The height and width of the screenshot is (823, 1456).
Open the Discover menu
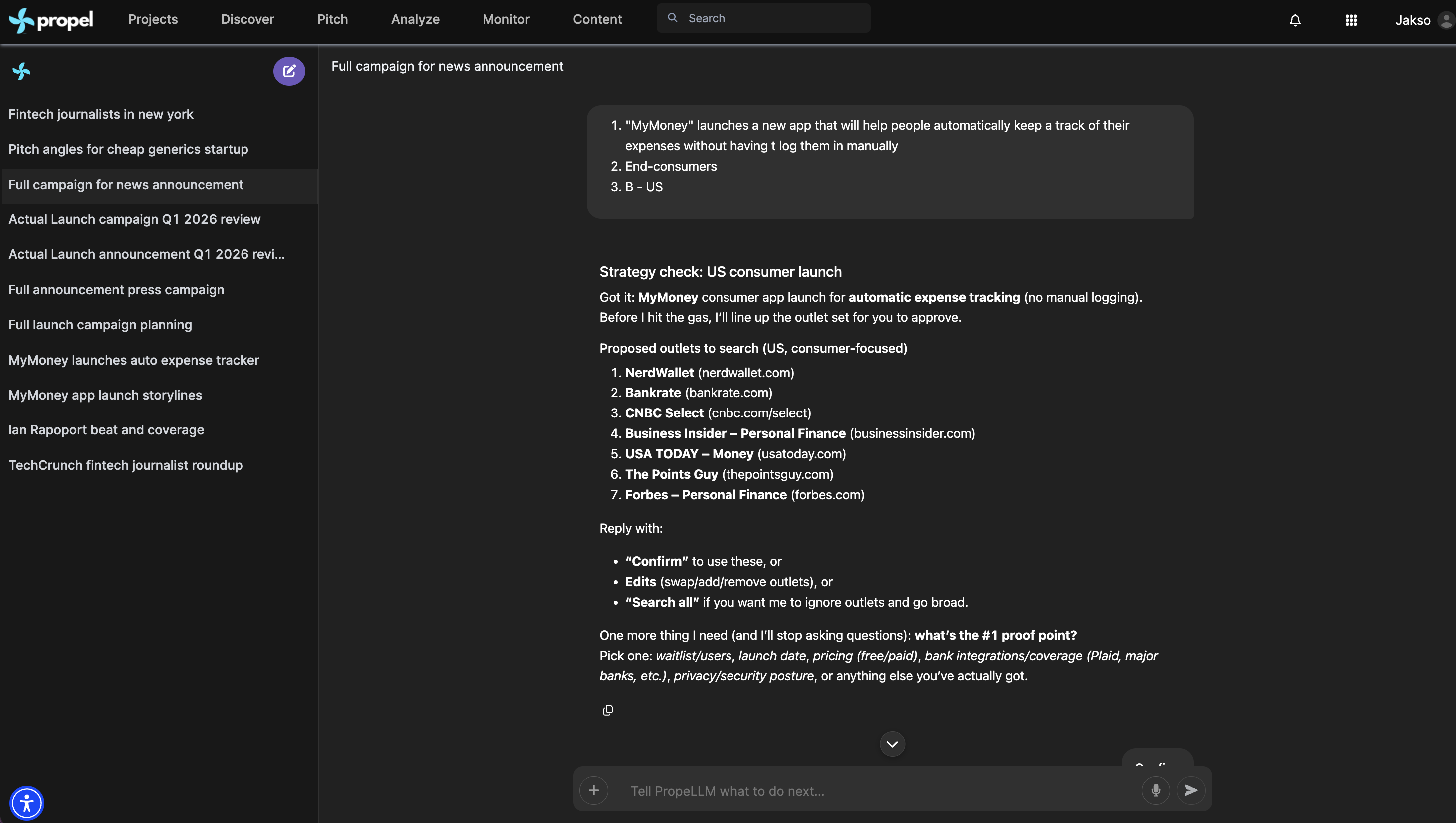pyautogui.click(x=247, y=19)
